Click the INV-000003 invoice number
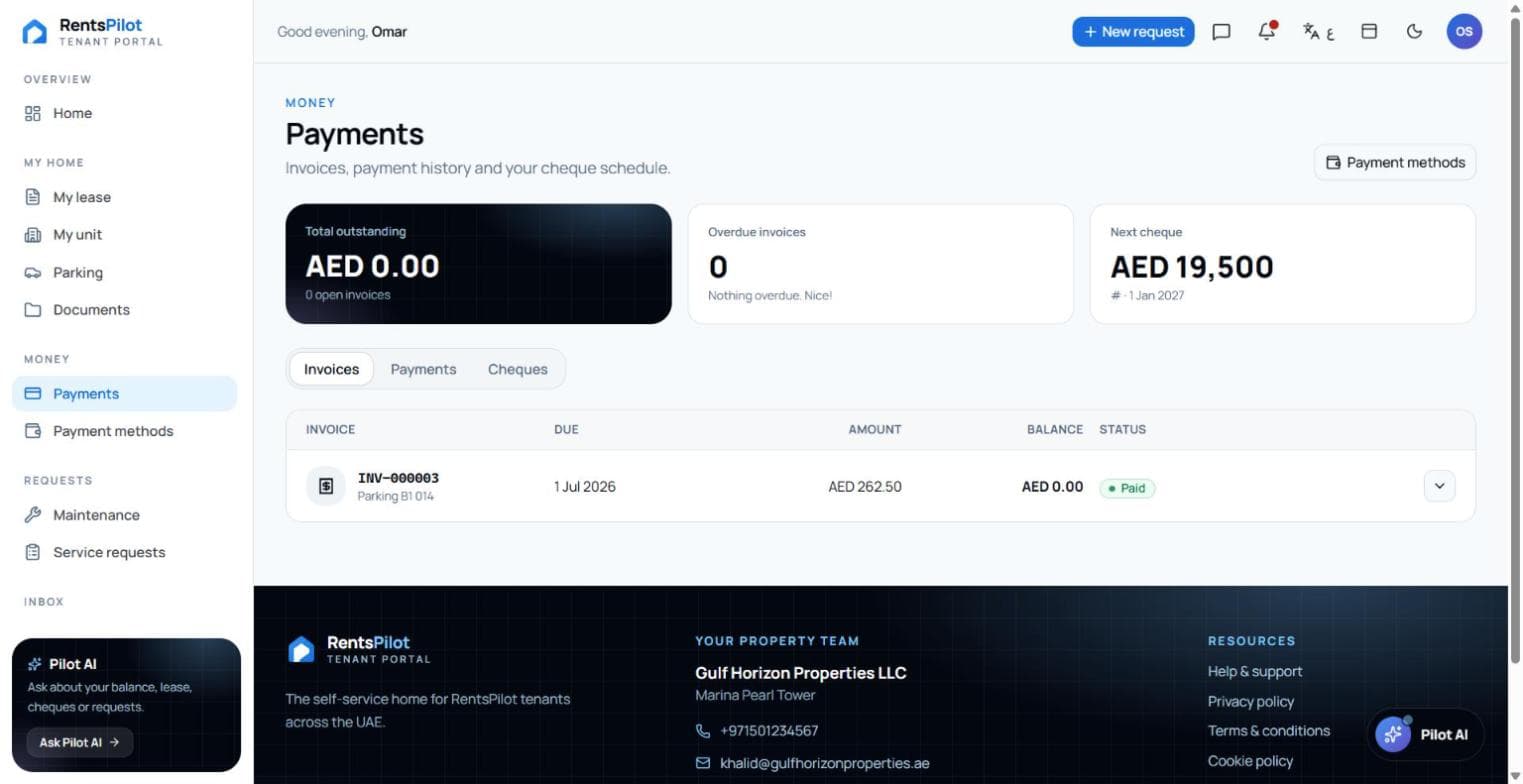 tap(398, 478)
